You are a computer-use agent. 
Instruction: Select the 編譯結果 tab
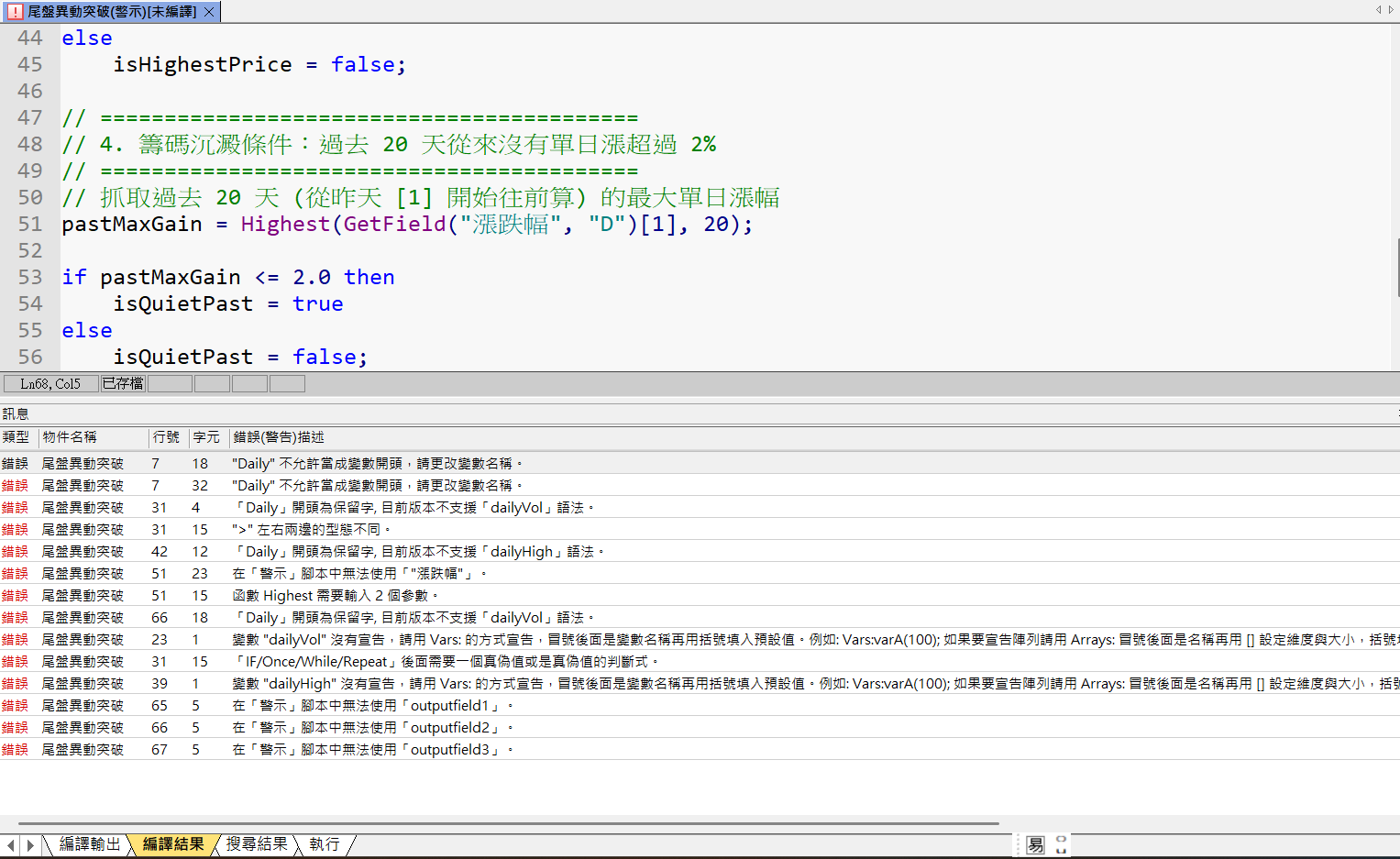pos(173,844)
